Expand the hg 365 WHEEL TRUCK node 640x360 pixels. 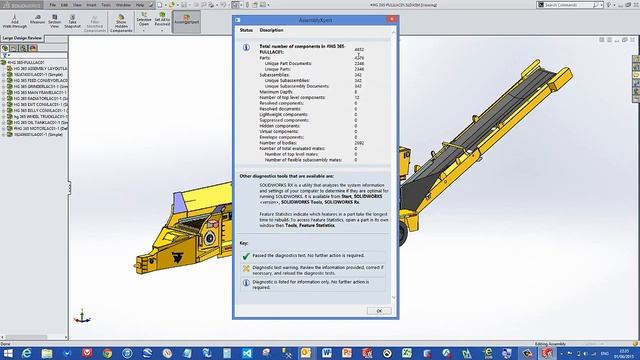[x=4, y=116]
